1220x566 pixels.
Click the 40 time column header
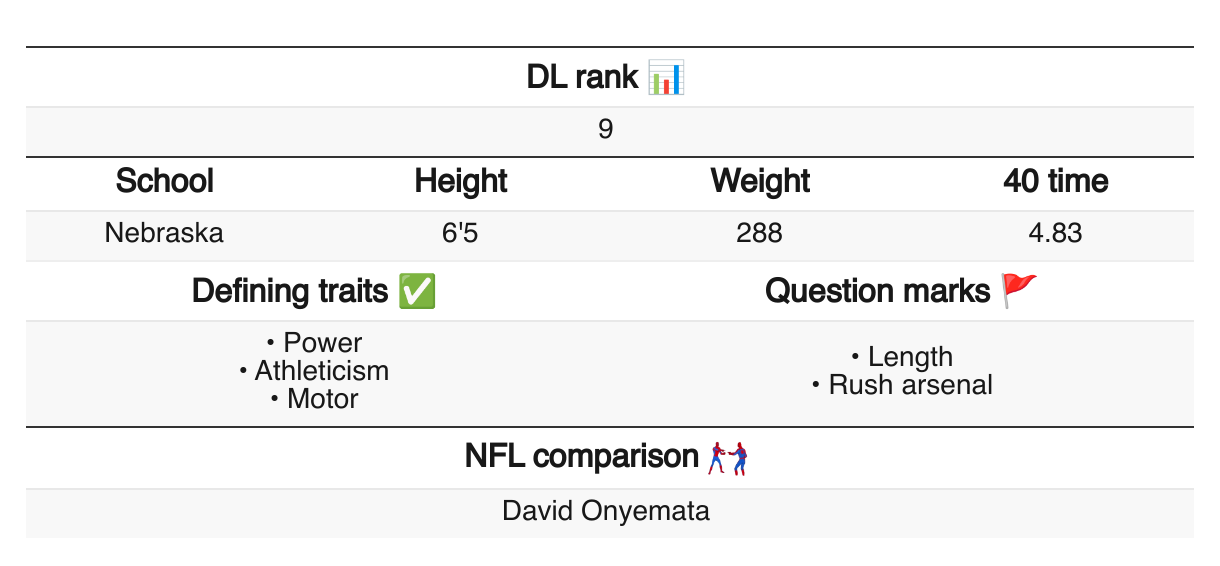tap(1056, 182)
